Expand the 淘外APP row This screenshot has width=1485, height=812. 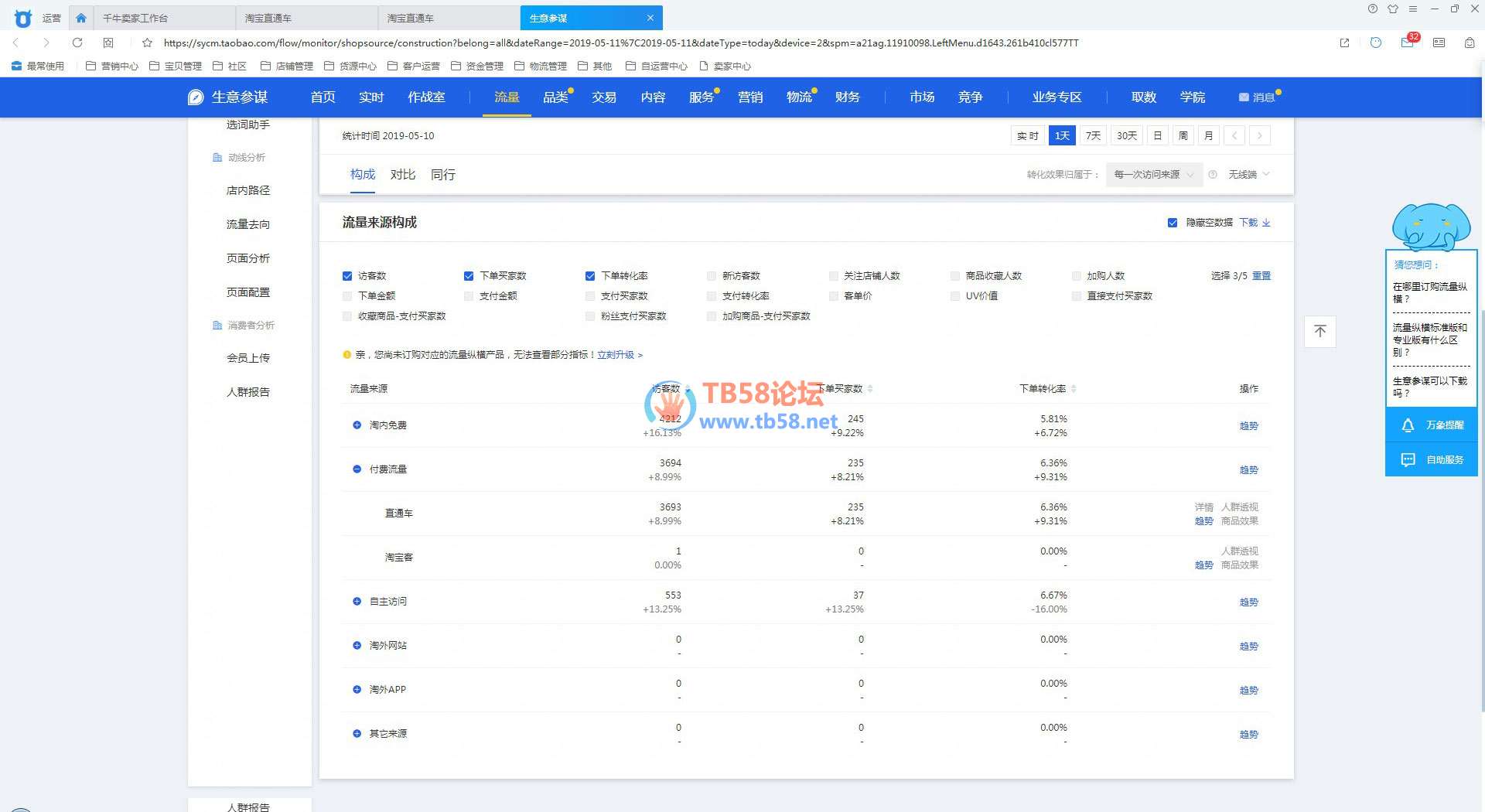tap(357, 690)
